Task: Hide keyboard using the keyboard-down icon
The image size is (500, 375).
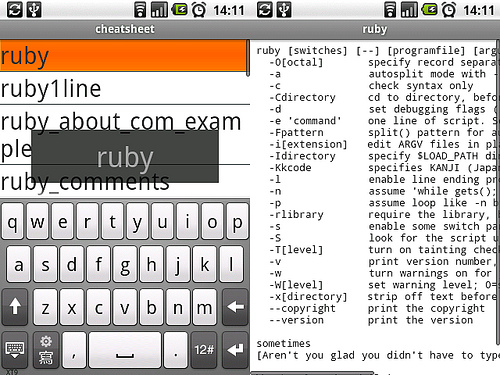Action: coord(14,350)
